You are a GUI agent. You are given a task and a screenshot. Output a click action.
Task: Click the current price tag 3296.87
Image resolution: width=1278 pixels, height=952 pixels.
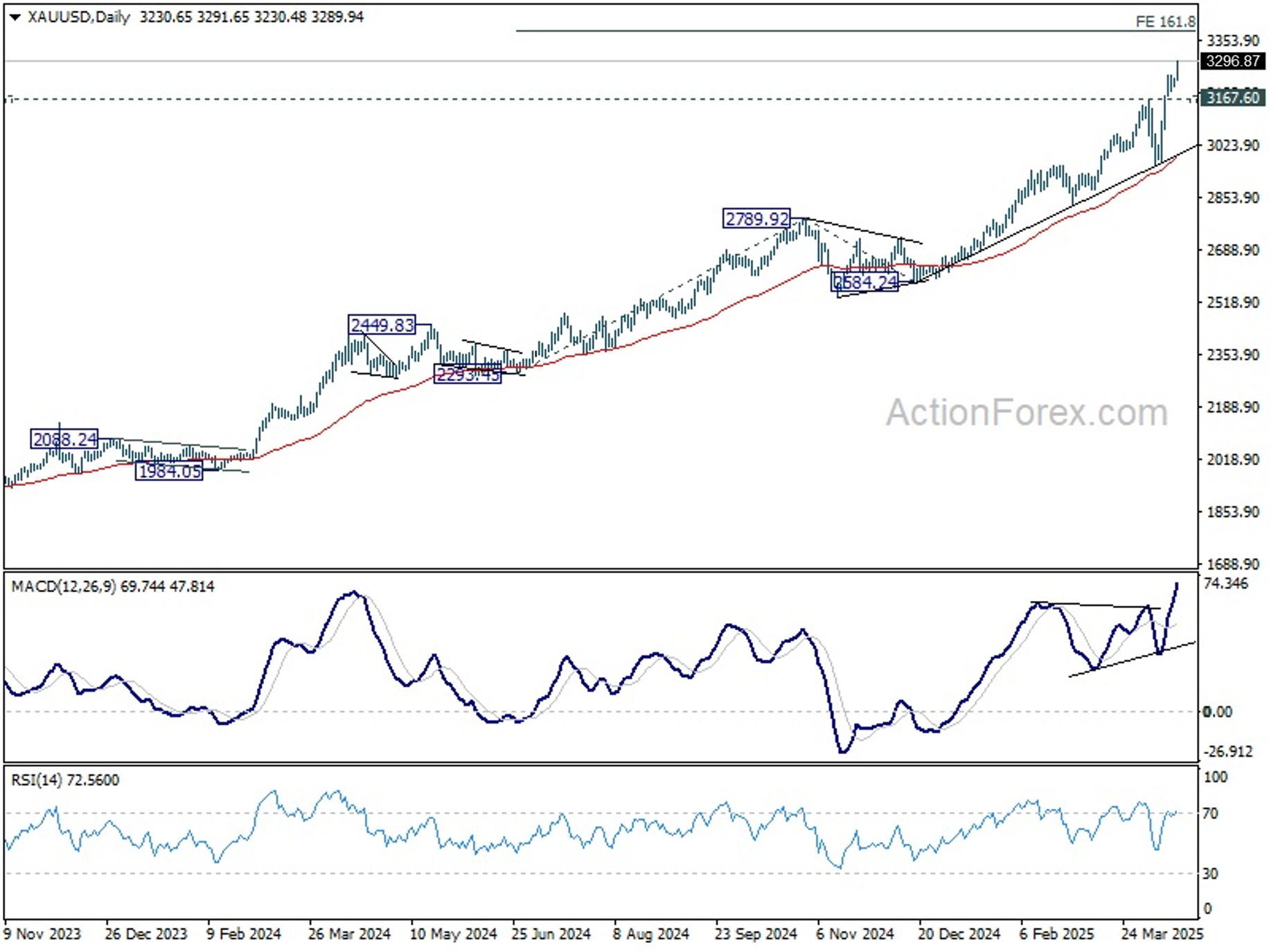pyautogui.click(x=1233, y=61)
